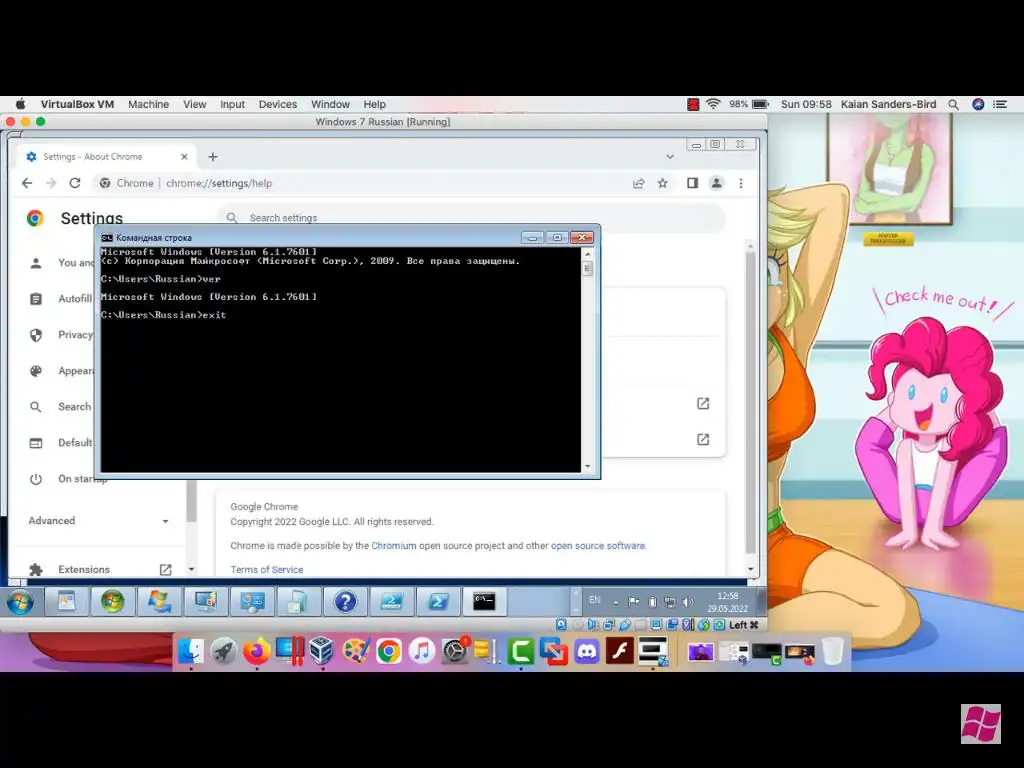Viewport: 1024px width, 768px height.
Task: Open Chrome three-dot menu
Action: click(x=741, y=184)
